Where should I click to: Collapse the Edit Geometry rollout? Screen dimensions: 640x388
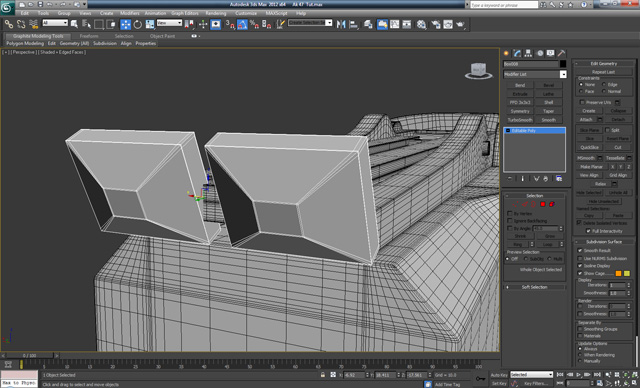(604, 63)
